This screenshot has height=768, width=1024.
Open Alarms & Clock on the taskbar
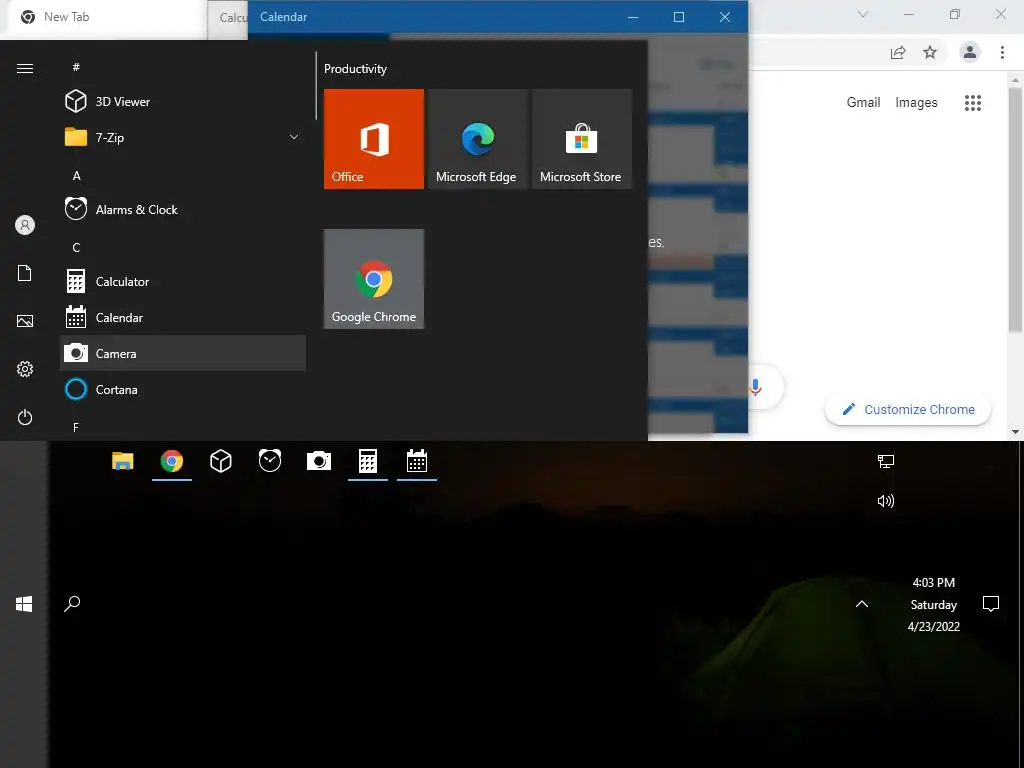point(270,461)
